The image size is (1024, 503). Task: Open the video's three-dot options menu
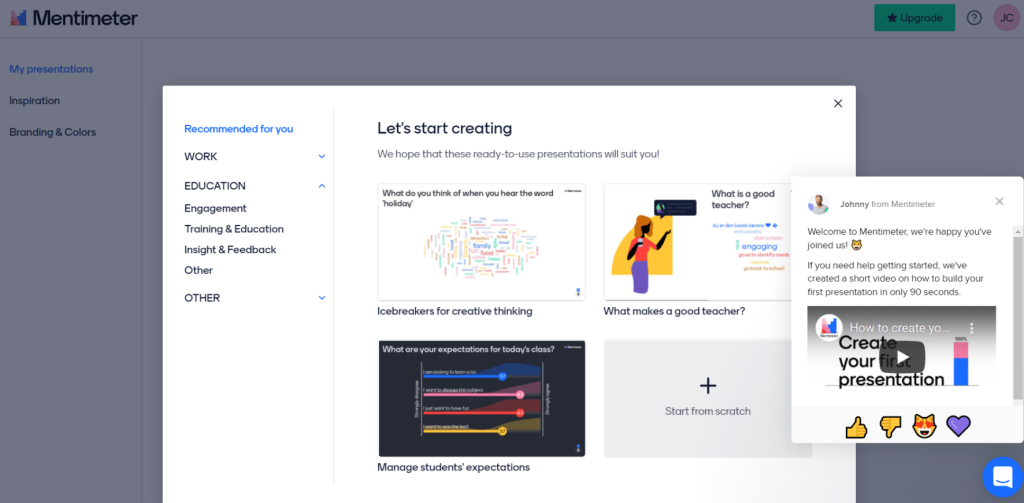click(x=971, y=328)
